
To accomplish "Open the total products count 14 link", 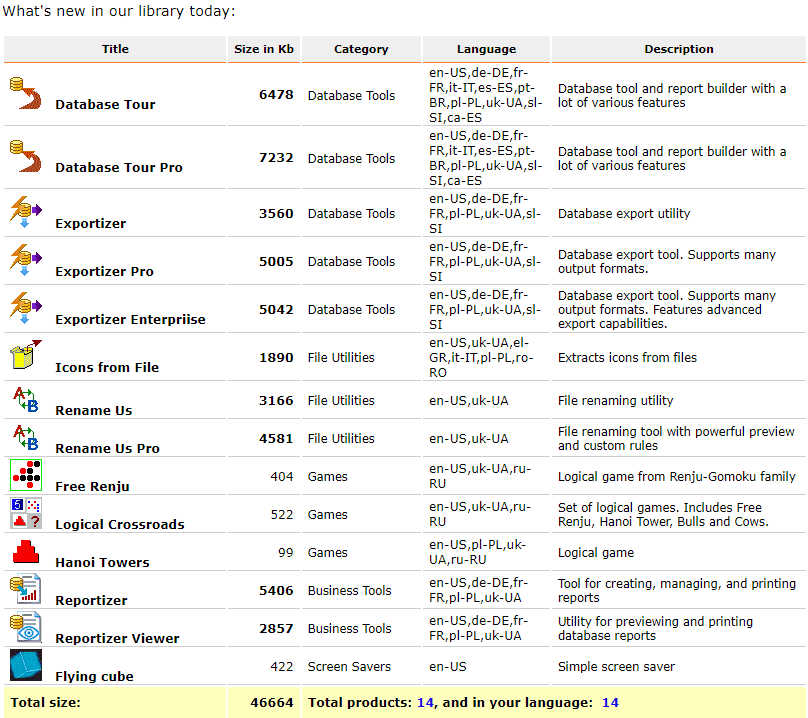I will pyautogui.click(x=425, y=702).
